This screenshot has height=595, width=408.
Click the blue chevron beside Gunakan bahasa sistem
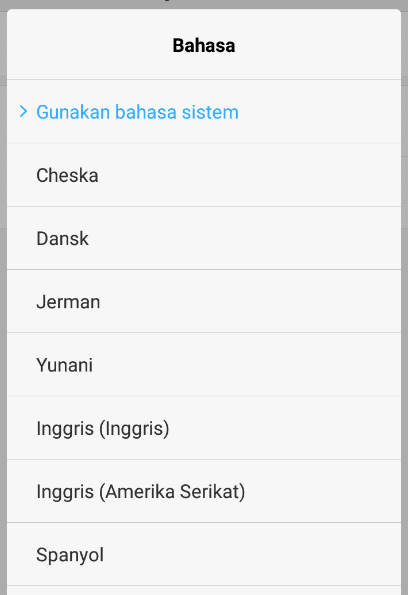click(24, 112)
